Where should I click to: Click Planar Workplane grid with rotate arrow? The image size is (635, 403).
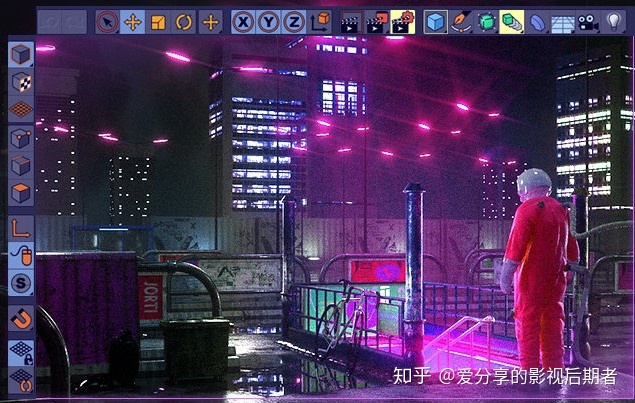tap(21, 380)
